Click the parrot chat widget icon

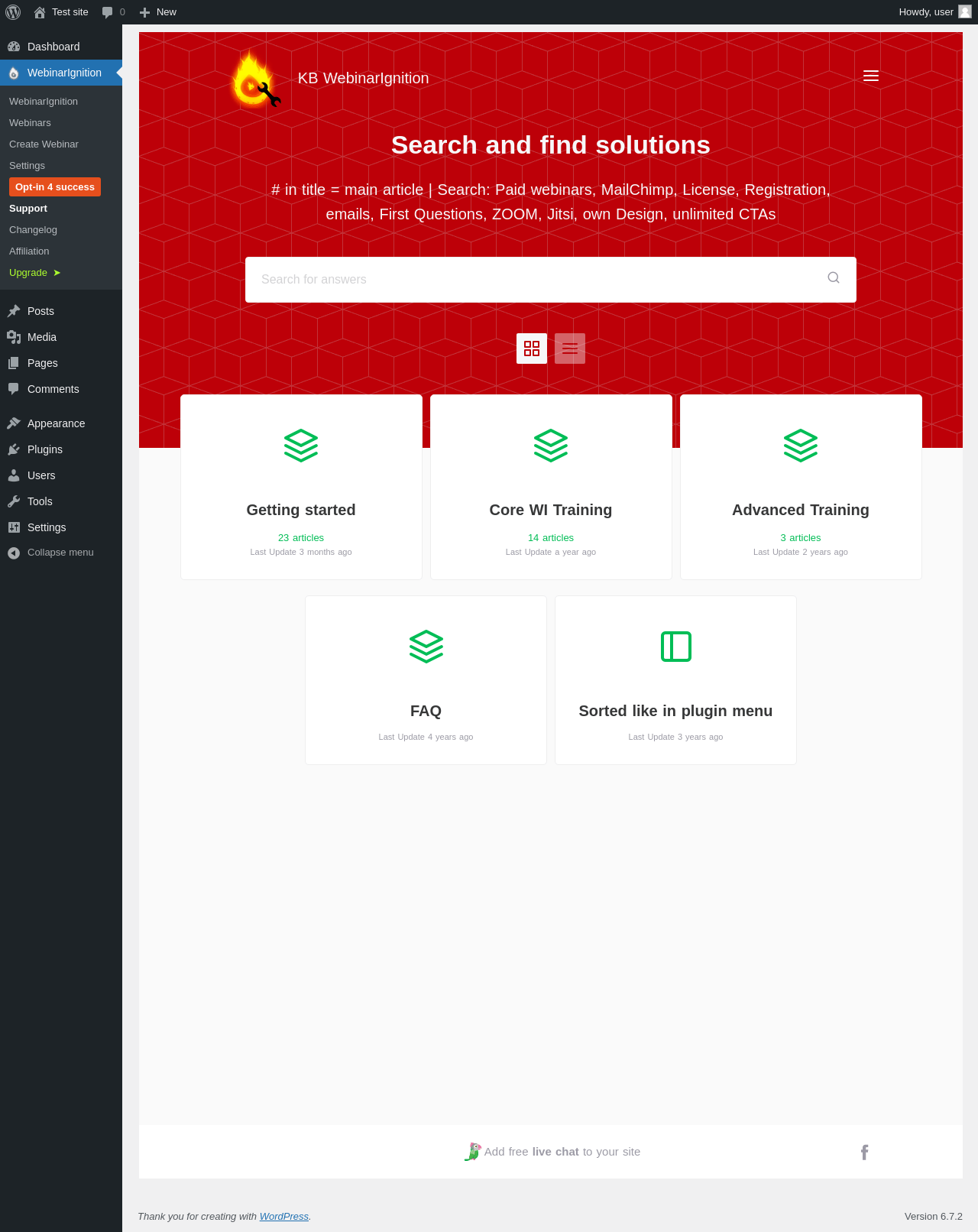pyautogui.click(x=473, y=1152)
